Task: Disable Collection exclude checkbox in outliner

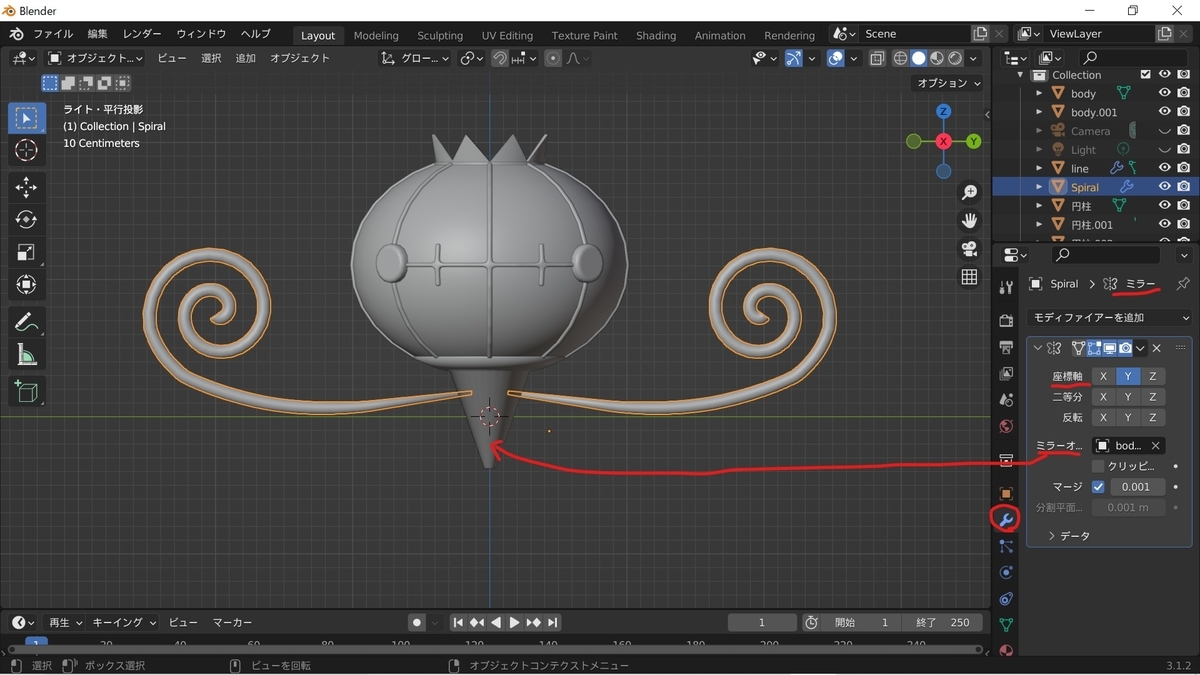Action: click(1146, 75)
